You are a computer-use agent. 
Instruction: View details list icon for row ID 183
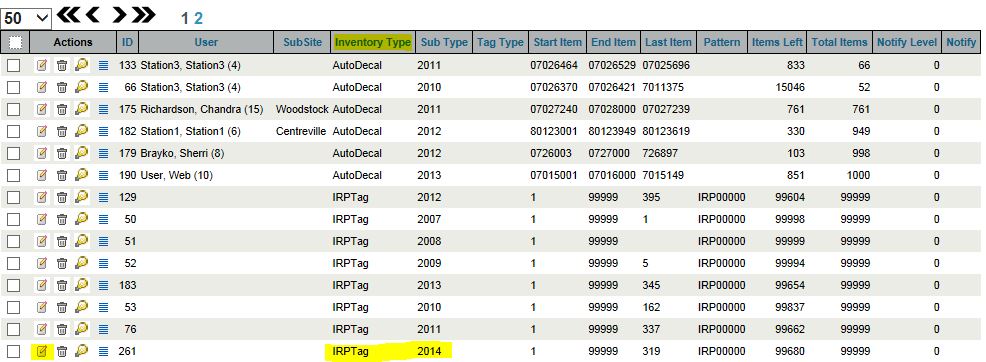click(x=104, y=285)
